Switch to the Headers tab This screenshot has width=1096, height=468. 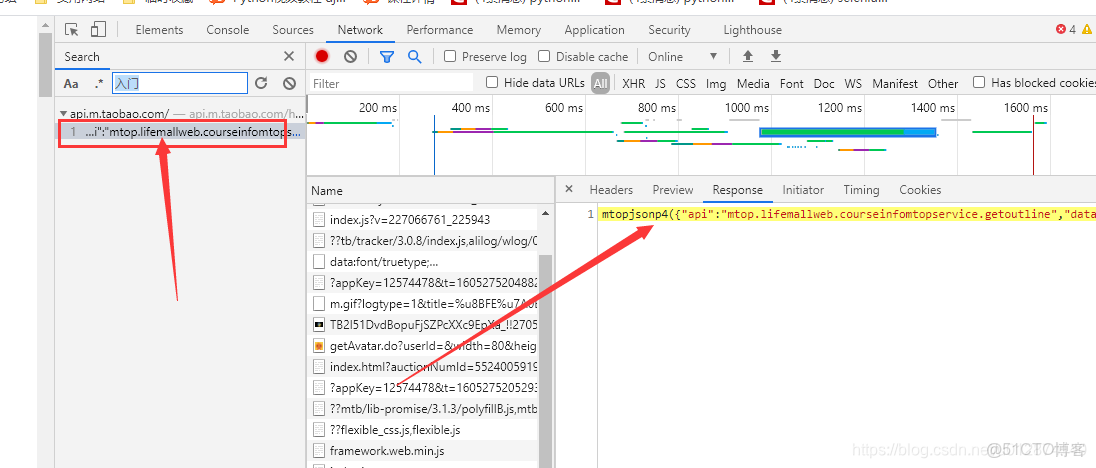tap(611, 190)
